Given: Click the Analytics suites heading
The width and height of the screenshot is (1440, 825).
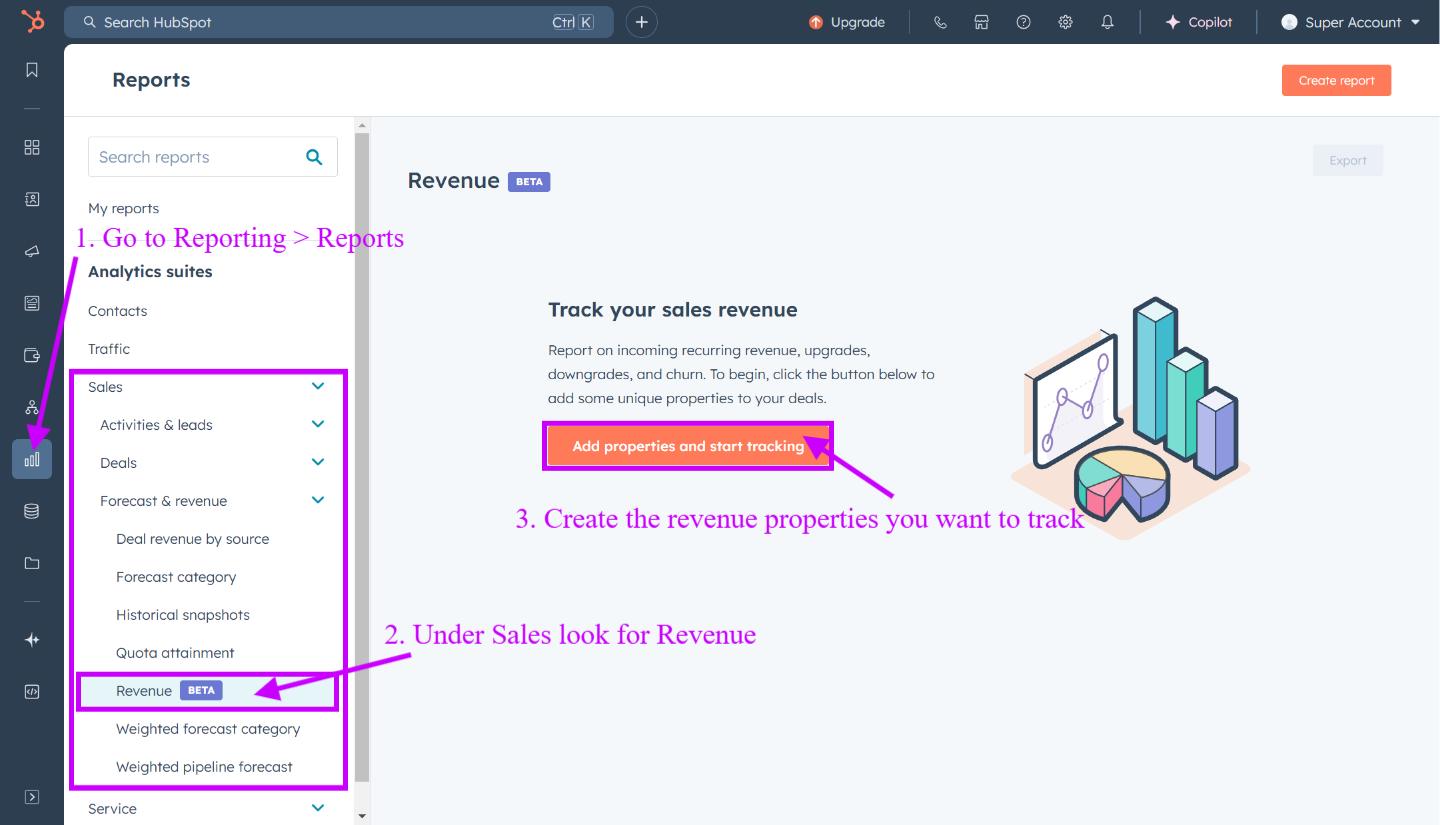Looking at the screenshot, I should click(x=150, y=271).
